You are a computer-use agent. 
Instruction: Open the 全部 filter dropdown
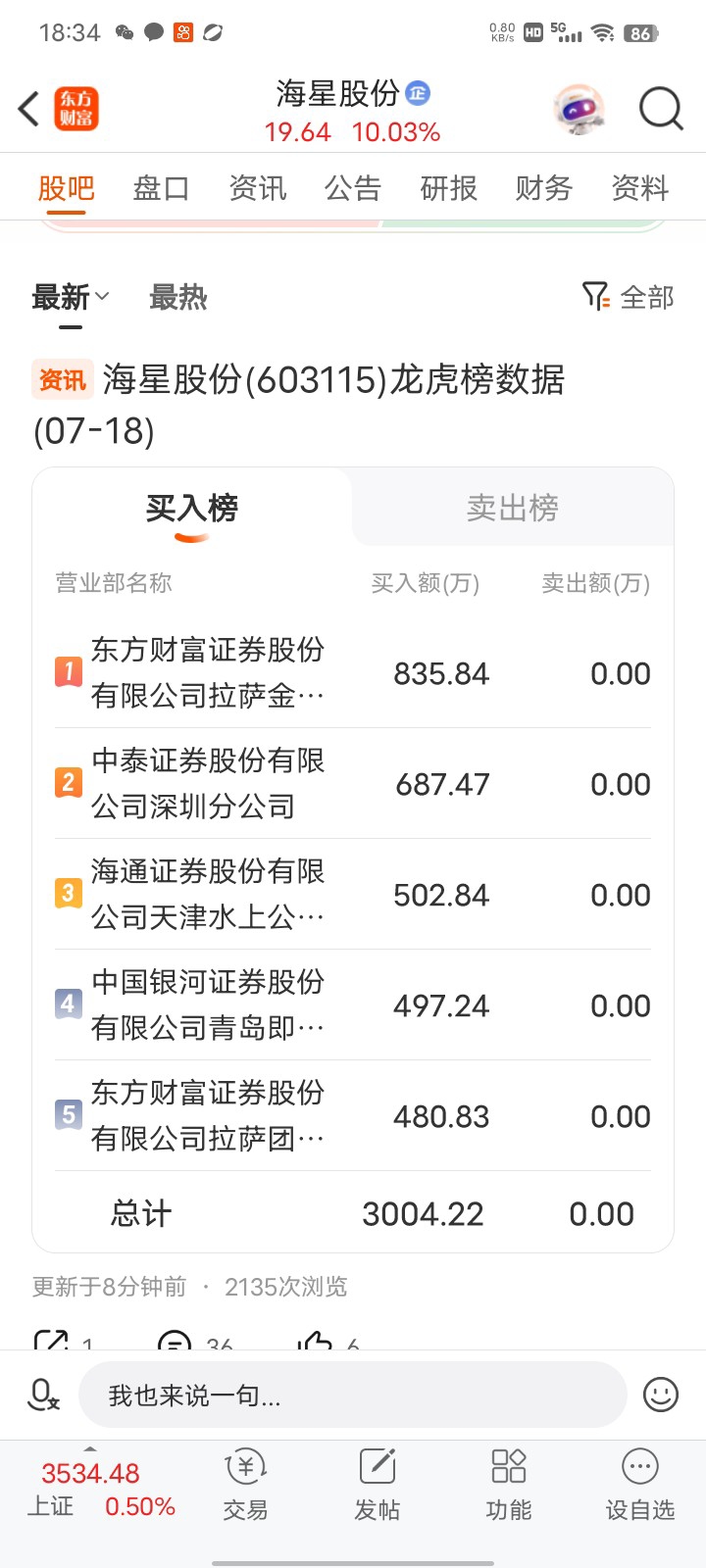tap(628, 297)
